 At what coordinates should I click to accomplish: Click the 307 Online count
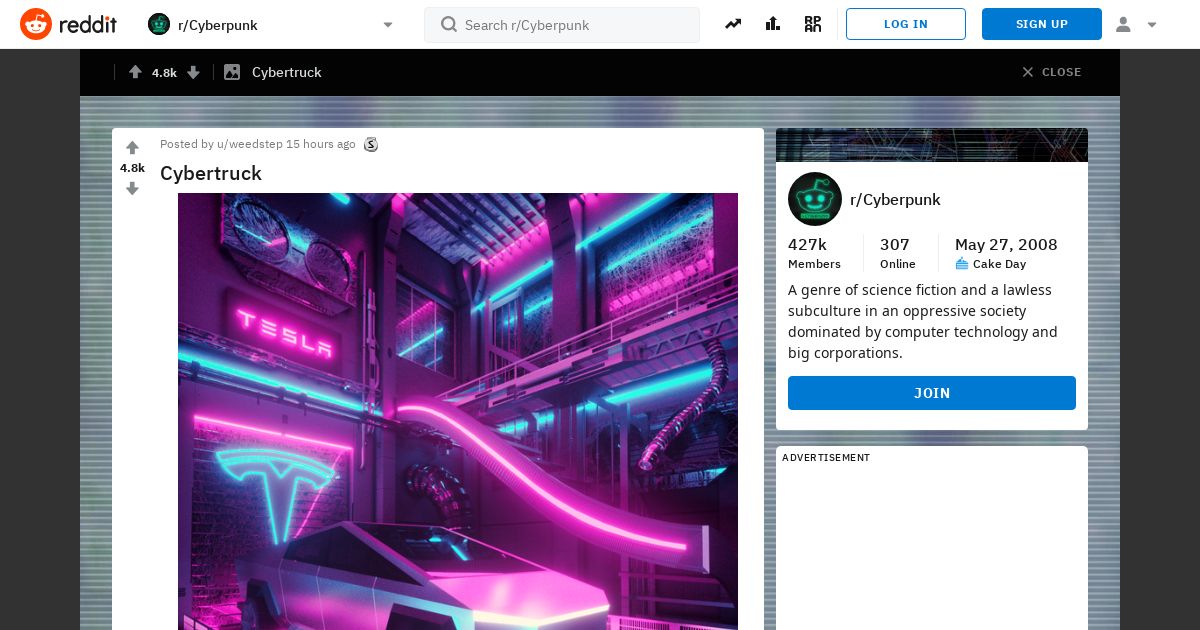(x=898, y=253)
